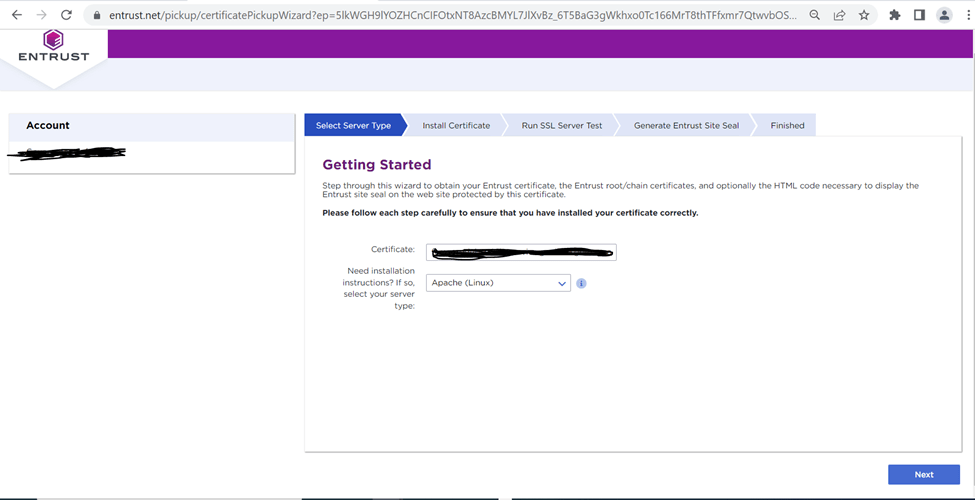Open the Chrome profile avatar
The width and height of the screenshot is (975, 500).
(x=944, y=15)
